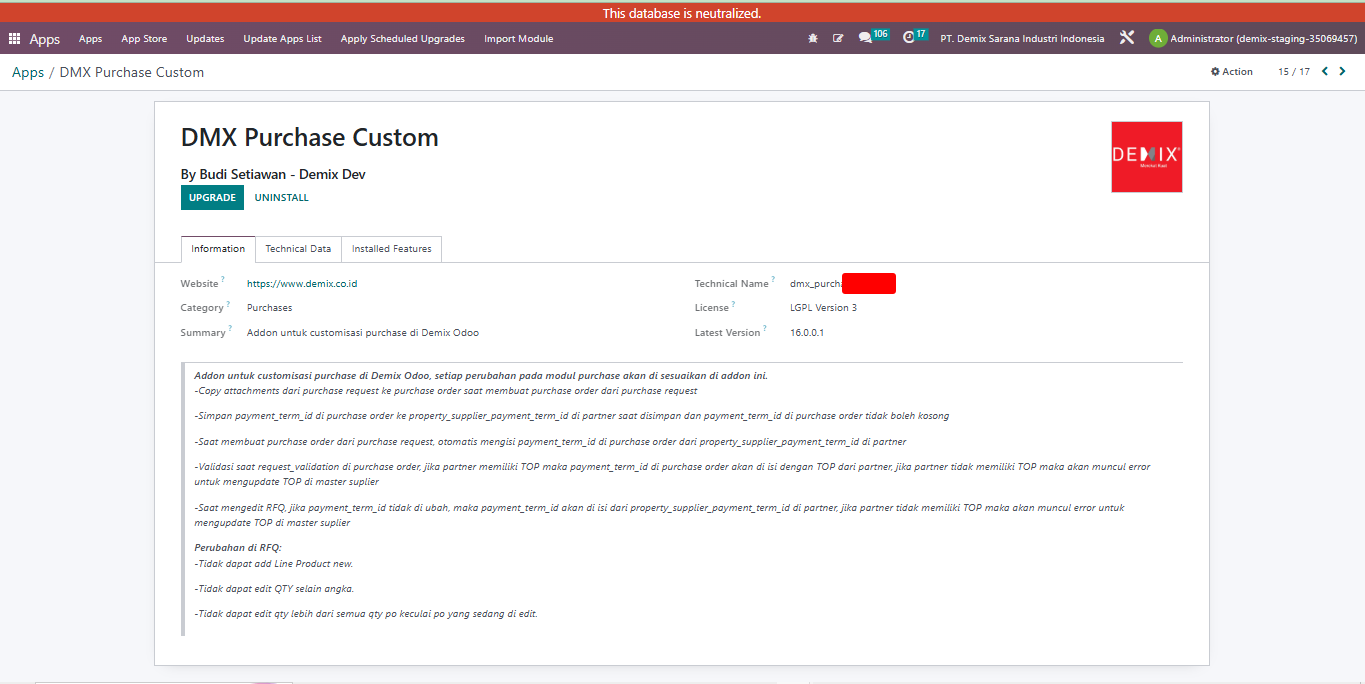
Task: Click the 16.0.0.1 version value
Action: pos(807,333)
